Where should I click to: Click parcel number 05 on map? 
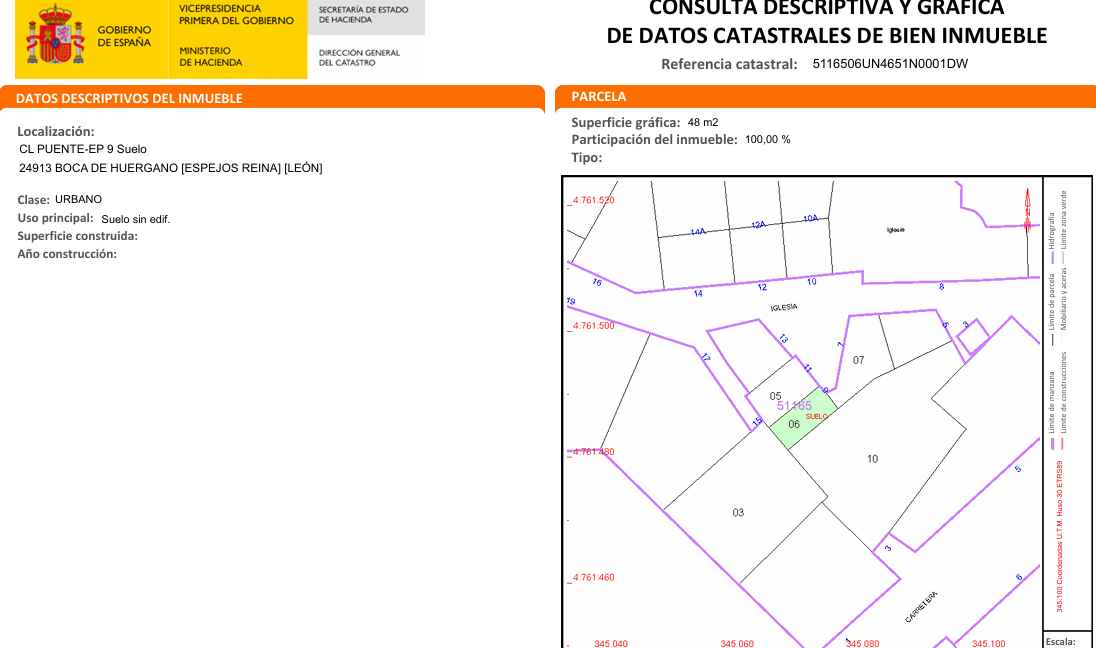pos(775,396)
